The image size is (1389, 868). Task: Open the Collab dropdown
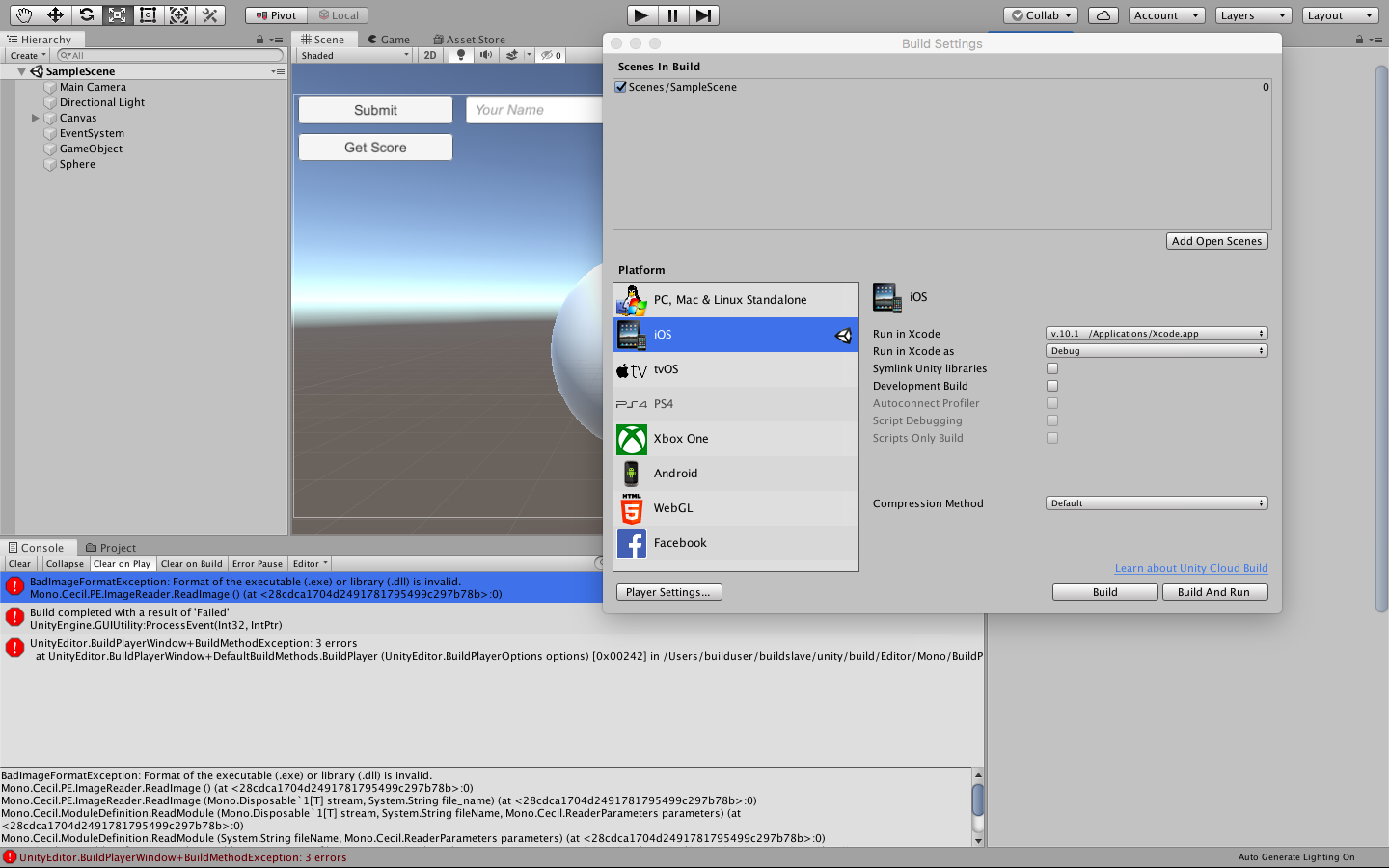tap(1042, 15)
